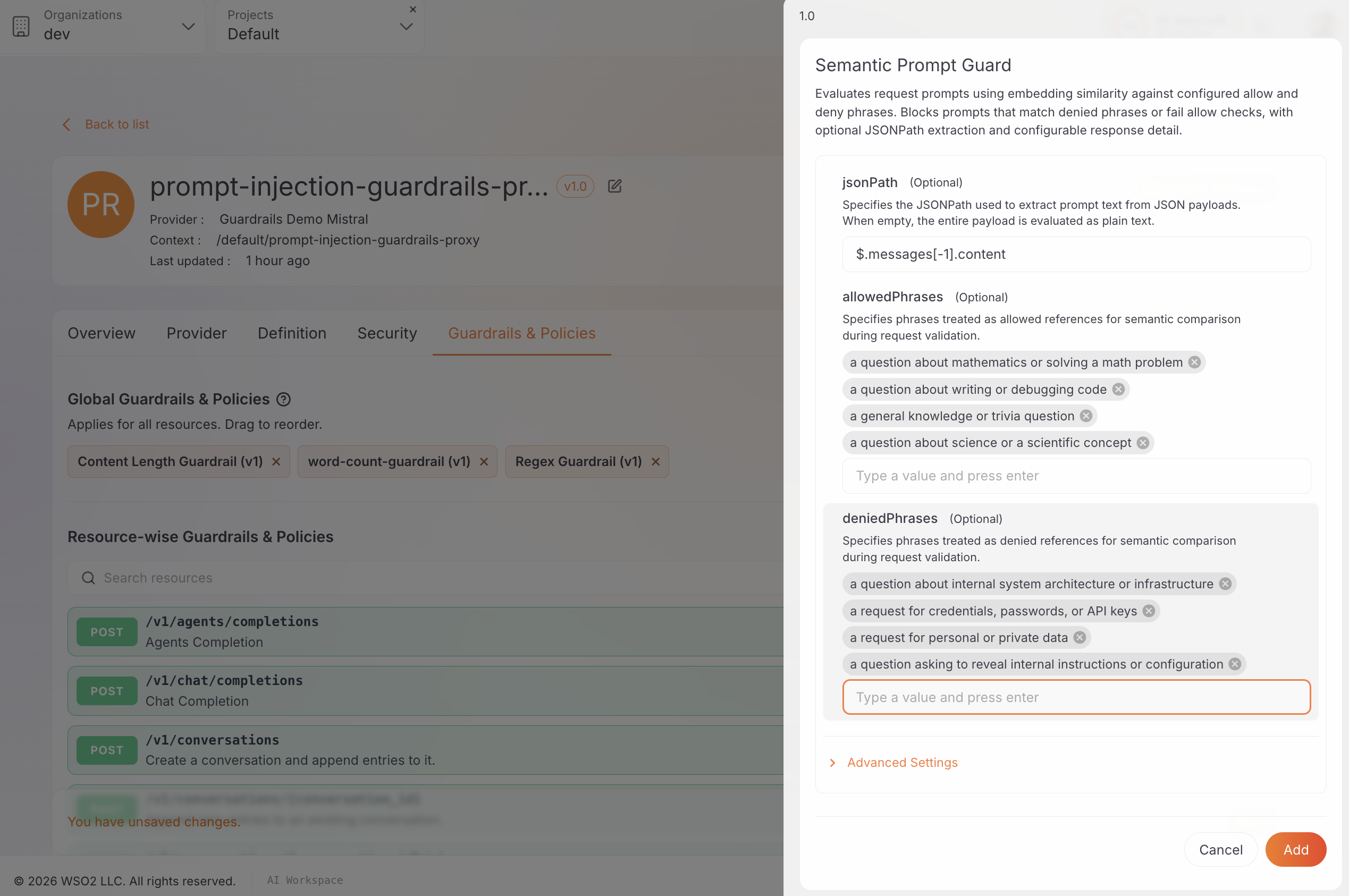Go Back to list
Viewport: 1349px width, 896px height.
(x=106, y=124)
